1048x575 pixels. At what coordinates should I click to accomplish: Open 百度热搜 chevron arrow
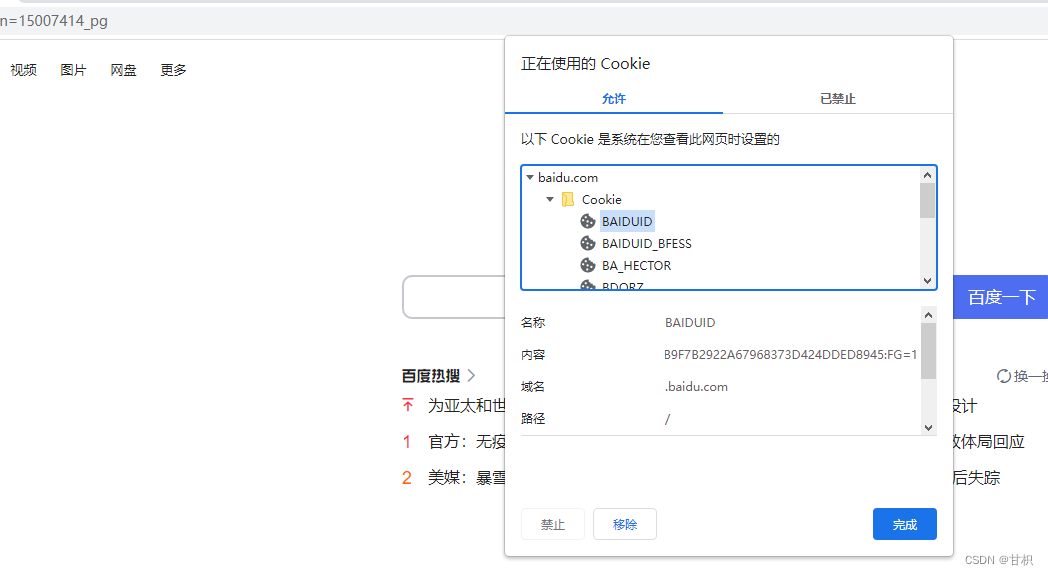[471, 376]
